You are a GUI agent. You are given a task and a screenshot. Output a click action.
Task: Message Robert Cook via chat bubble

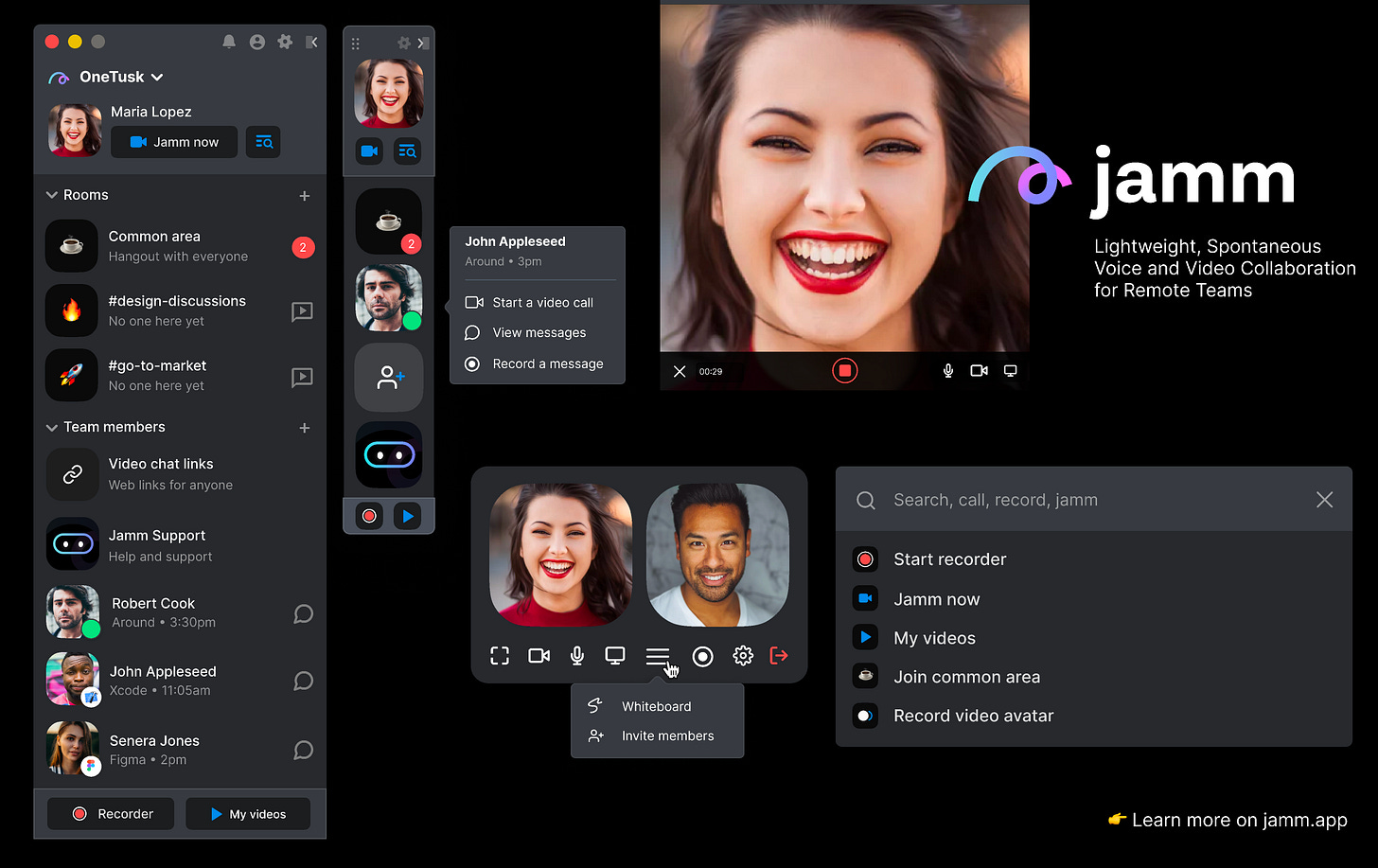pos(303,614)
